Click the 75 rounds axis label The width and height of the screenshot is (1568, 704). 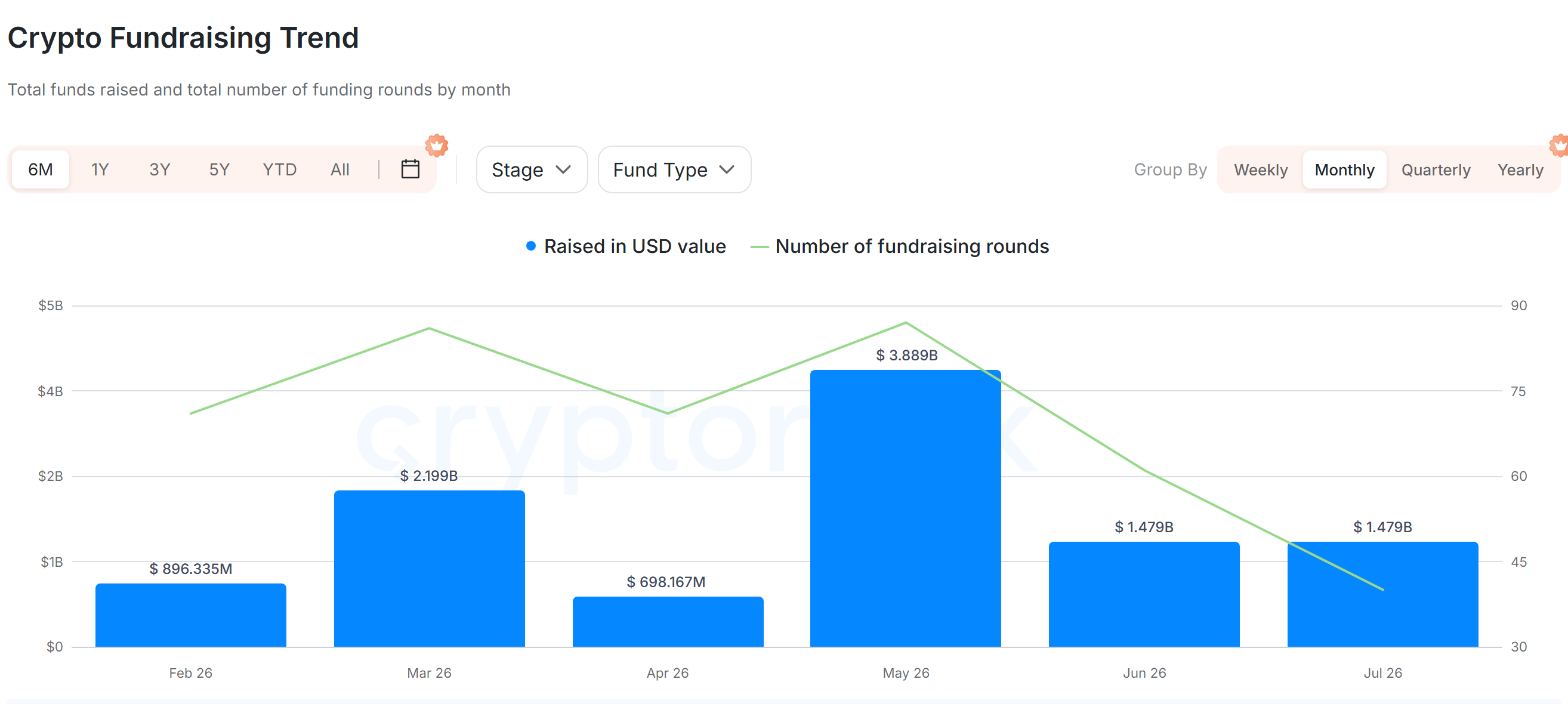(x=1518, y=391)
